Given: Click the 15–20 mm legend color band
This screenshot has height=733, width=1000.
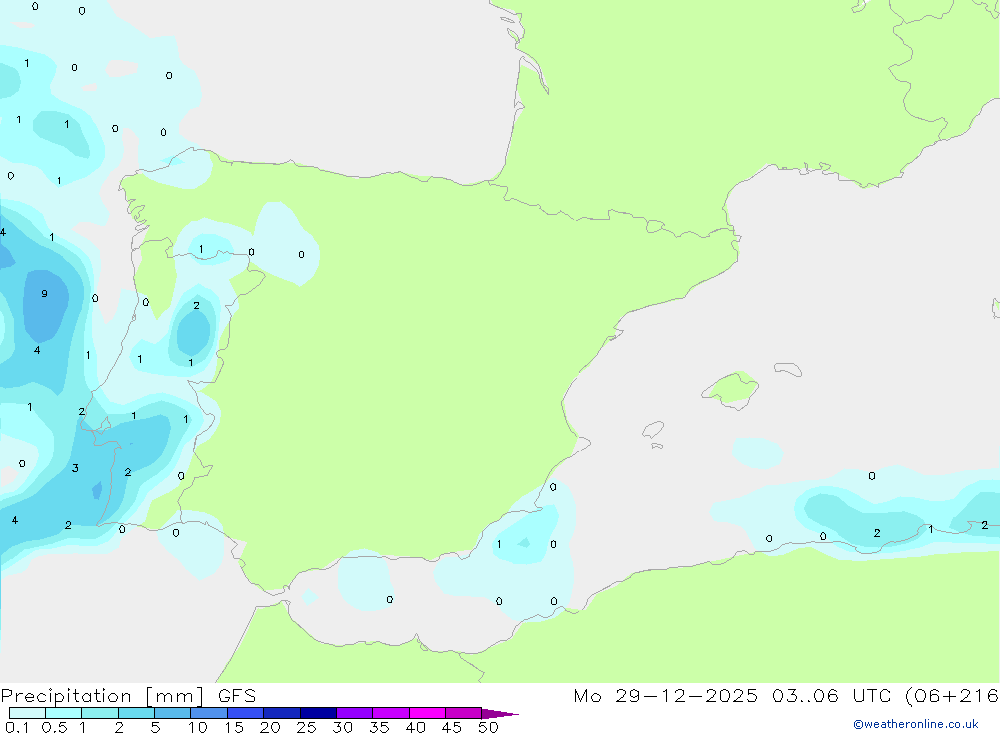Looking at the screenshot, I should 245,713.
